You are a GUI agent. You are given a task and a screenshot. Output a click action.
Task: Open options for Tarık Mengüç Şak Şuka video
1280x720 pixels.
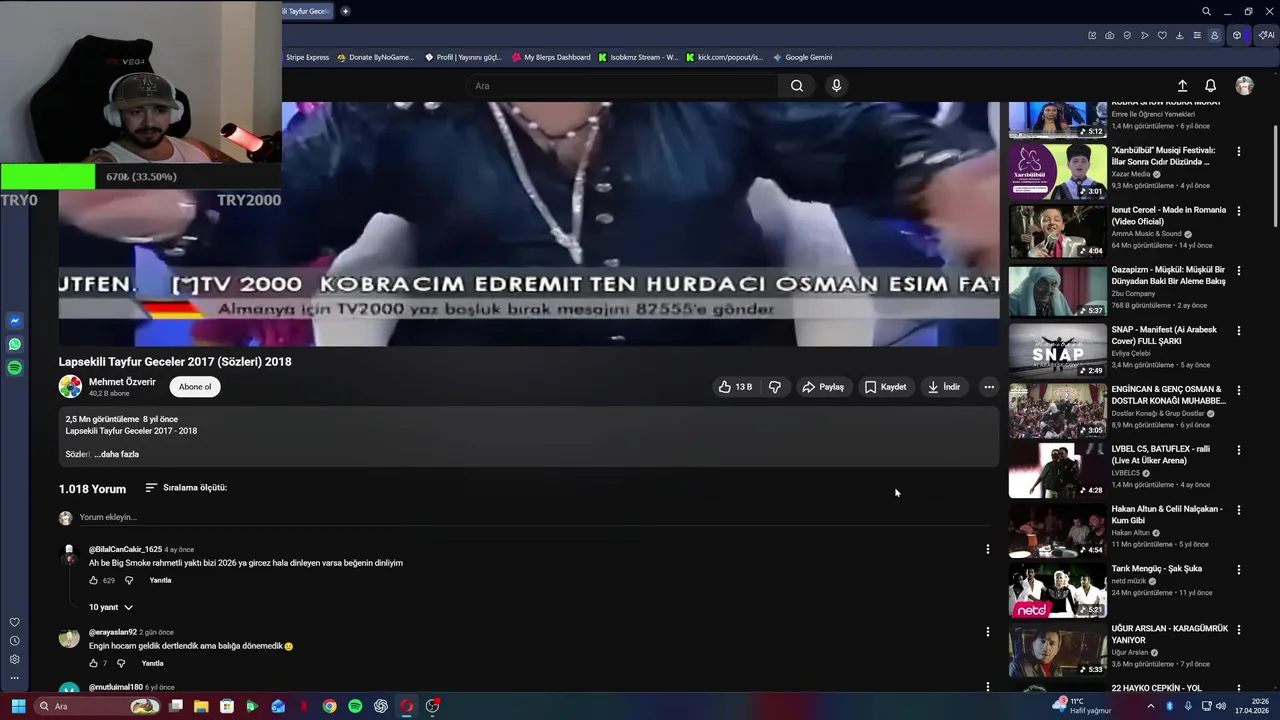click(1239, 570)
